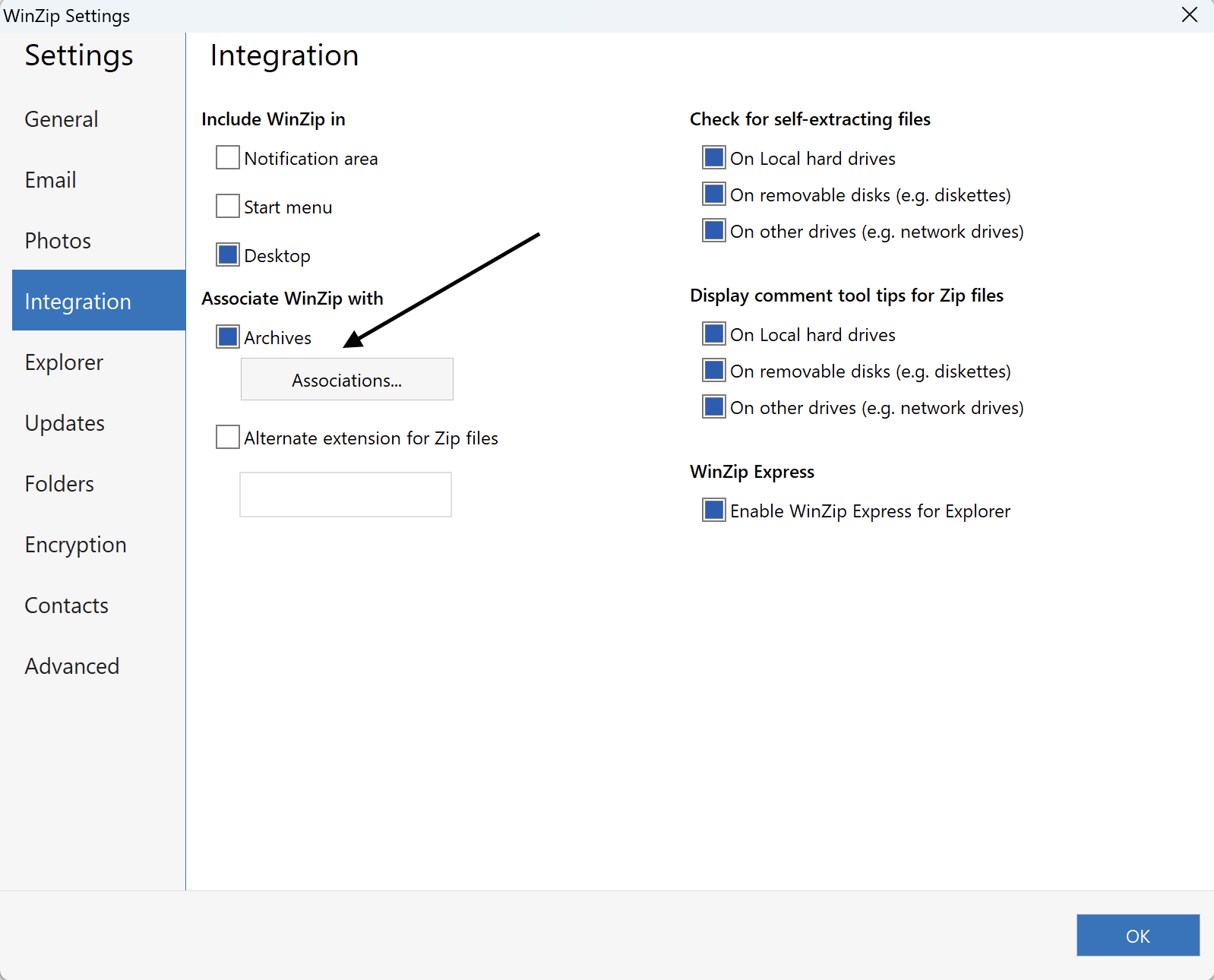1214x980 pixels.
Task: Close the WinZip Settings window
Action: pyautogui.click(x=1190, y=14)
